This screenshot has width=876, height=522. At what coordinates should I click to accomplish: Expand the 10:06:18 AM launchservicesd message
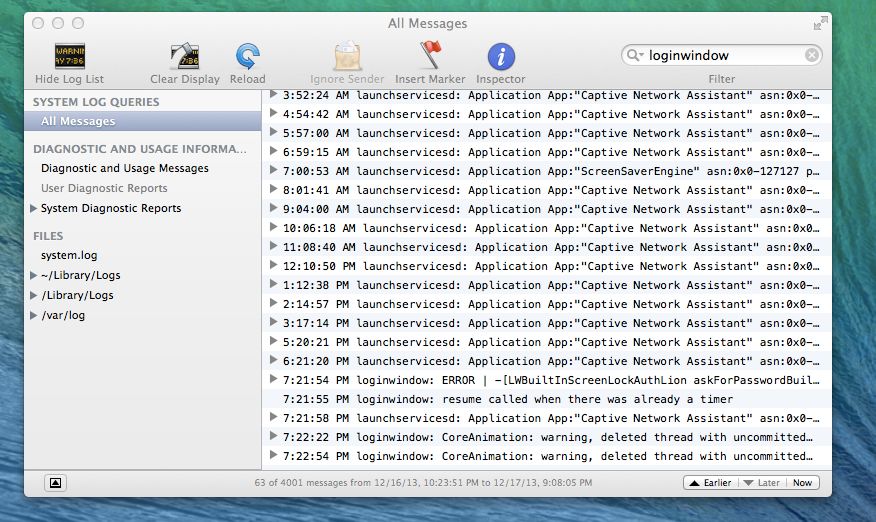[x=273, y=227]
